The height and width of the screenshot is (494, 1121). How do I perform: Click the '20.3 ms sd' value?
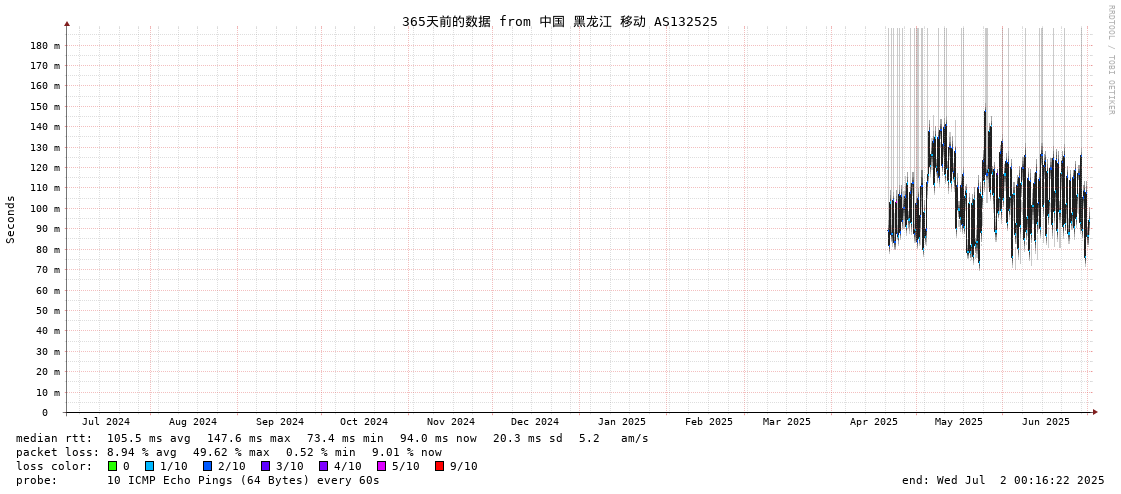click(x=528, y=438)
